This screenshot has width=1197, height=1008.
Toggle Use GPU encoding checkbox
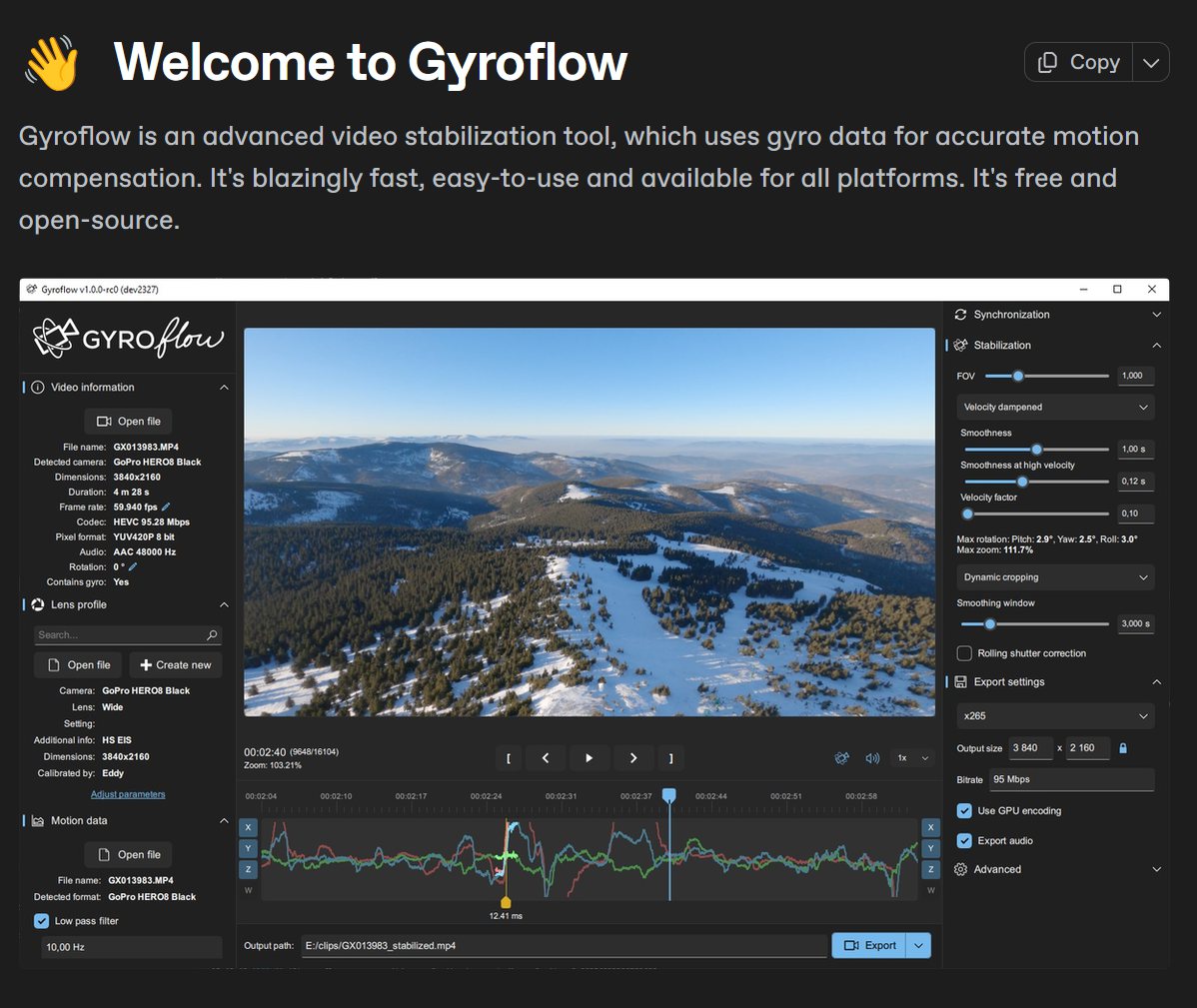pos(964,810)
